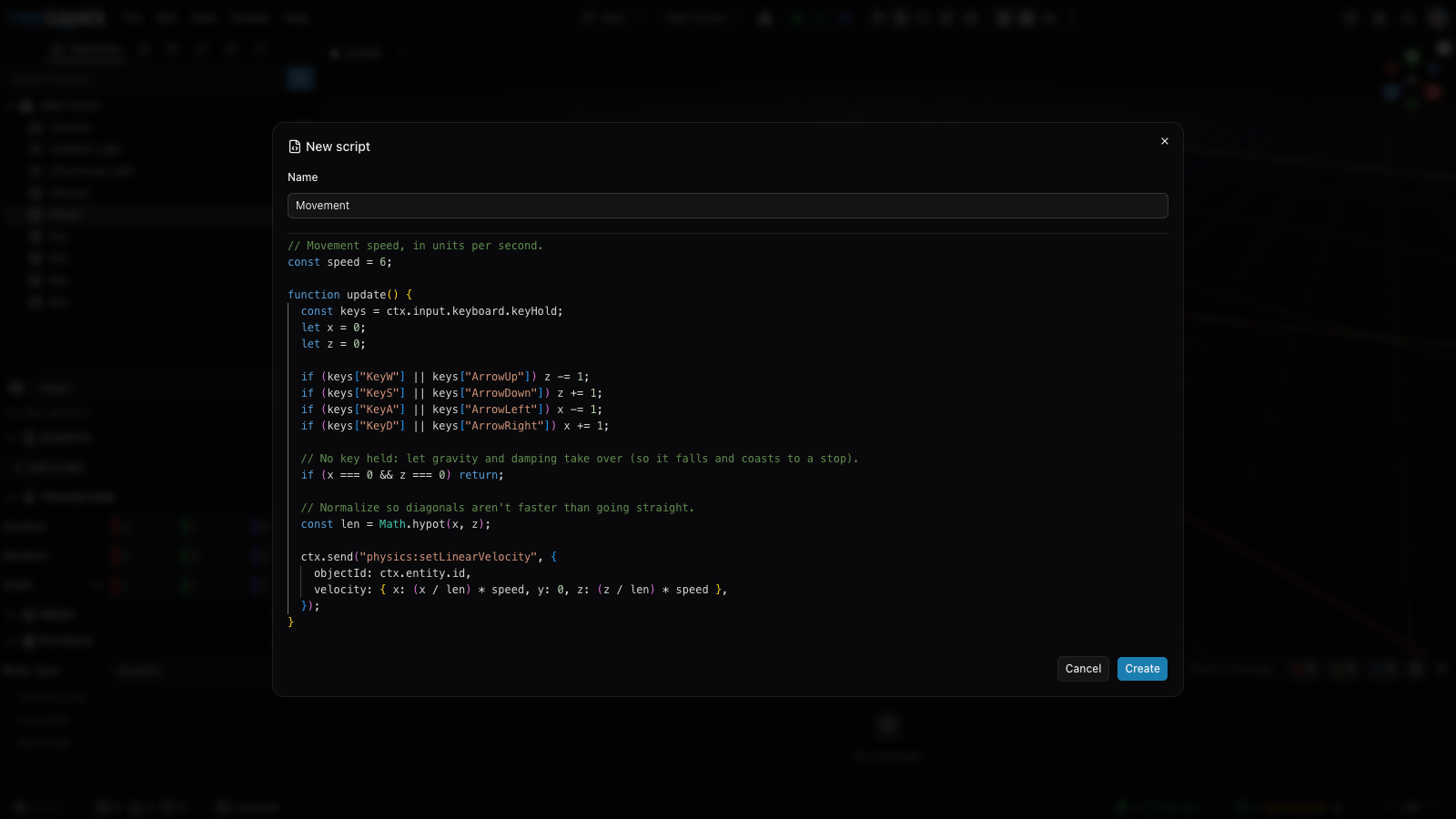This screenshot has width=1456, height=819.
Task: Click the Name label above the field
Action: 303,177
